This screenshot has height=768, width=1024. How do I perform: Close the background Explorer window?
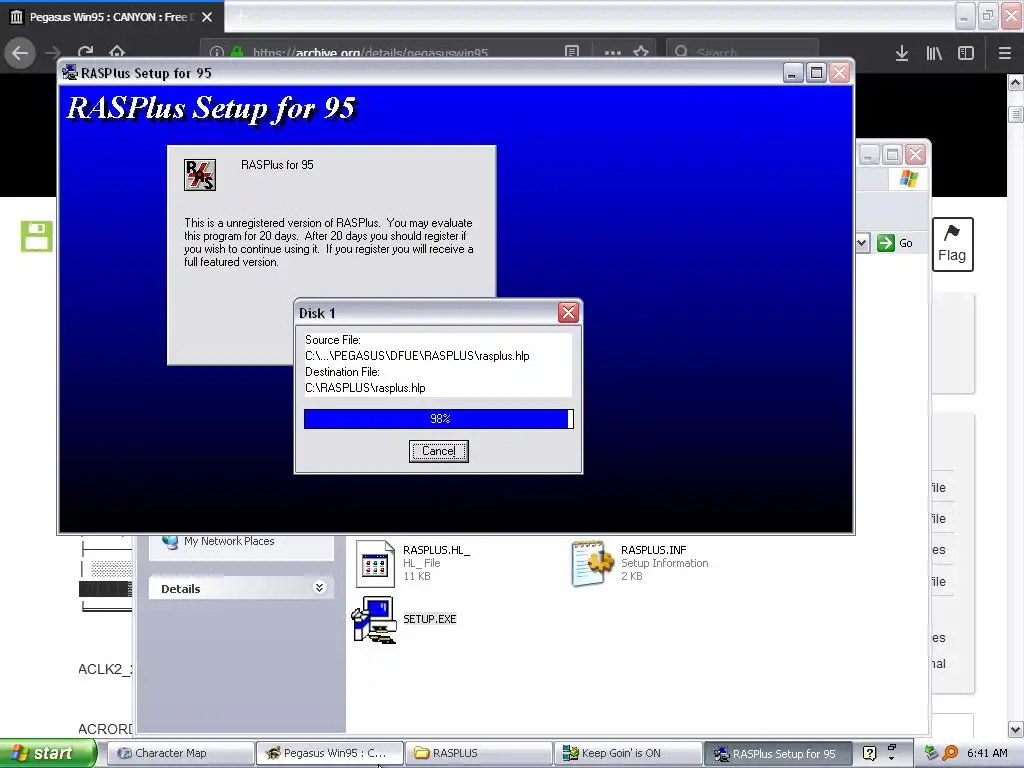click(x=916, y=155)
